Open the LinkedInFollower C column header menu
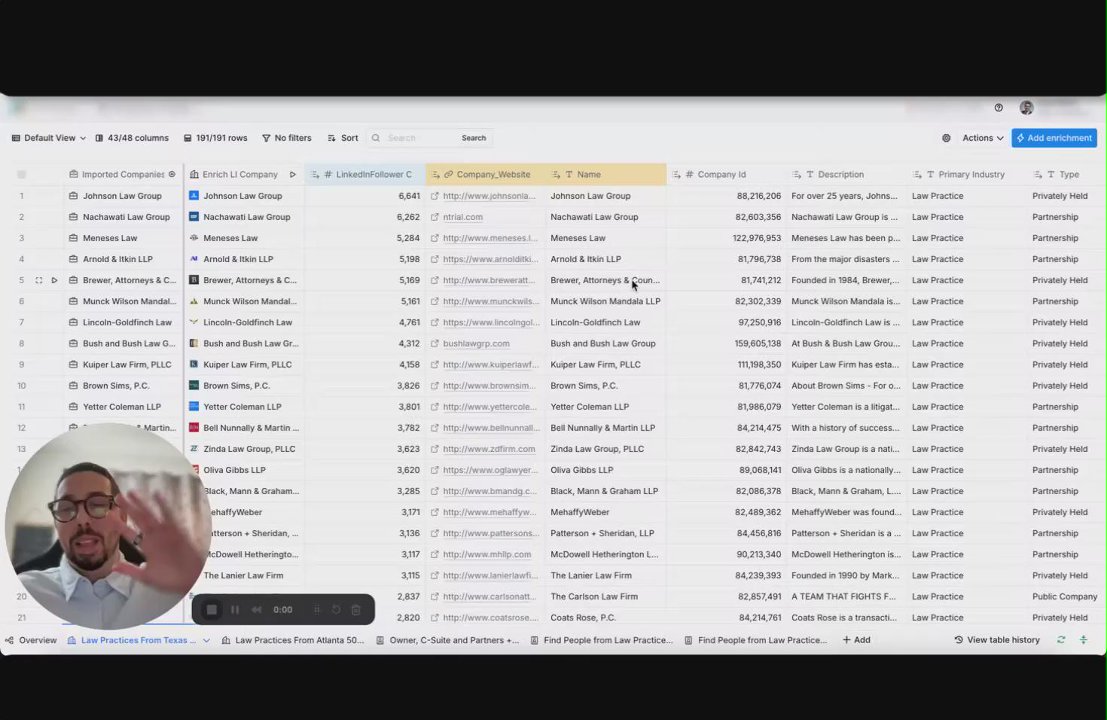 point(365,174)
